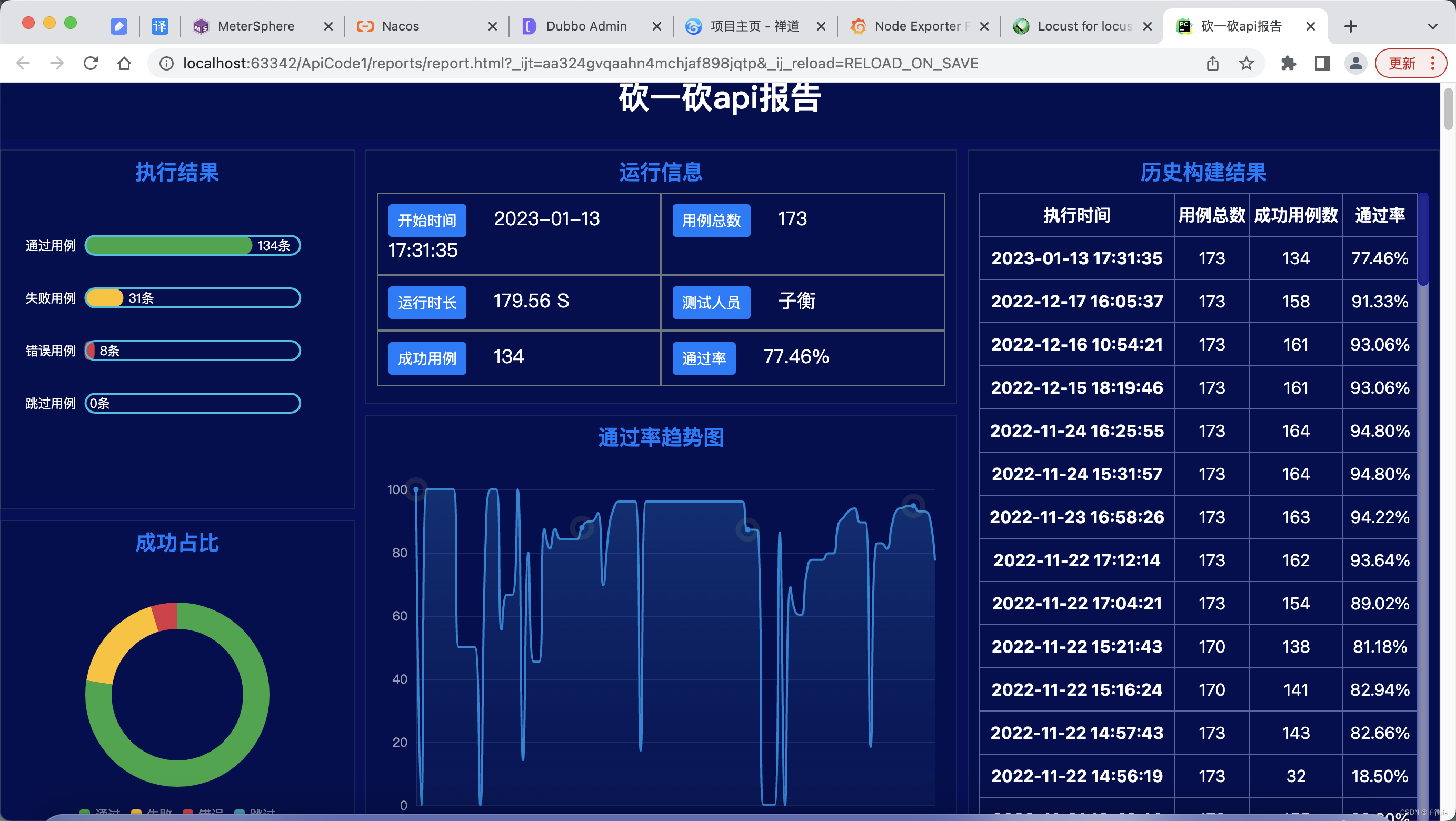Image resolution: width=1456 pixels, height=821 pixels.
Task: Open the browser home page
Action: pos(124,63)
